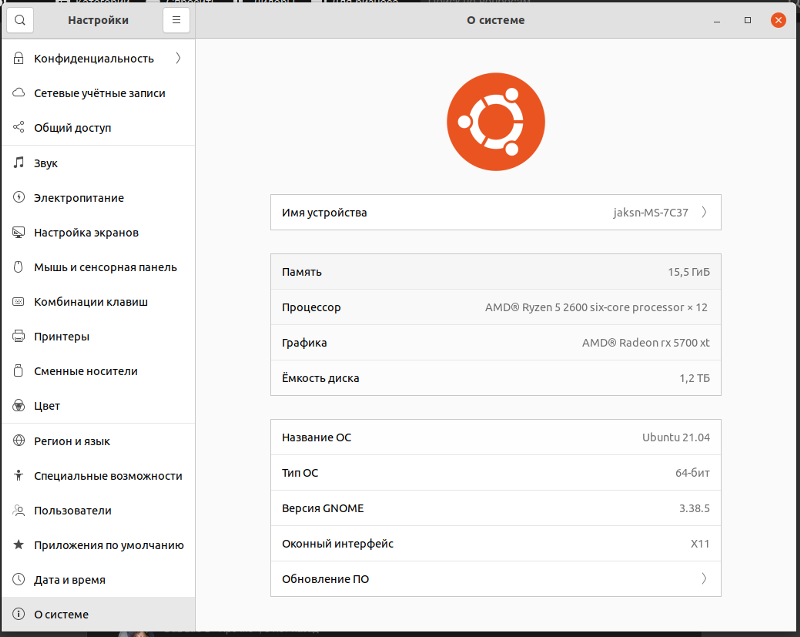
Task: Click the clock icon beside Дата и время
Action: (x=18, y=579)
